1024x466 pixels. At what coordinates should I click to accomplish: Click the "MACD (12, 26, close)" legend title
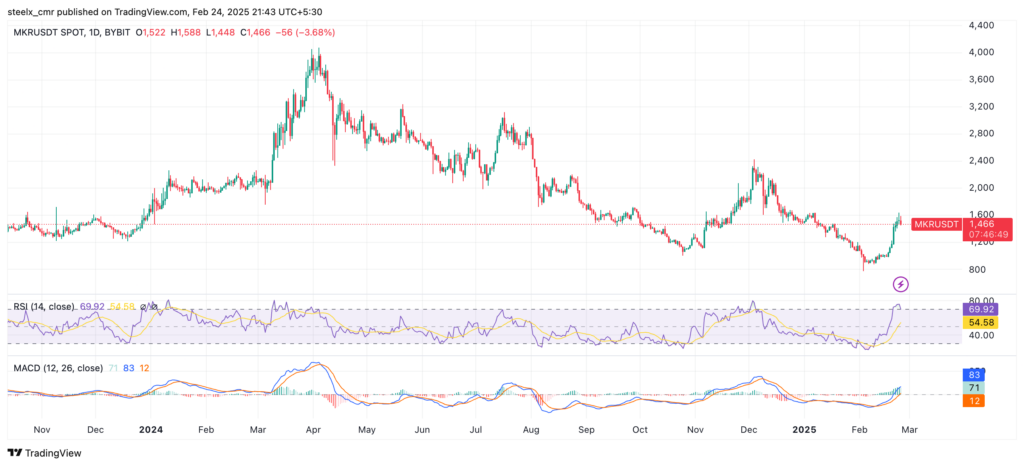pyautogui.click(x=58, y=368)
